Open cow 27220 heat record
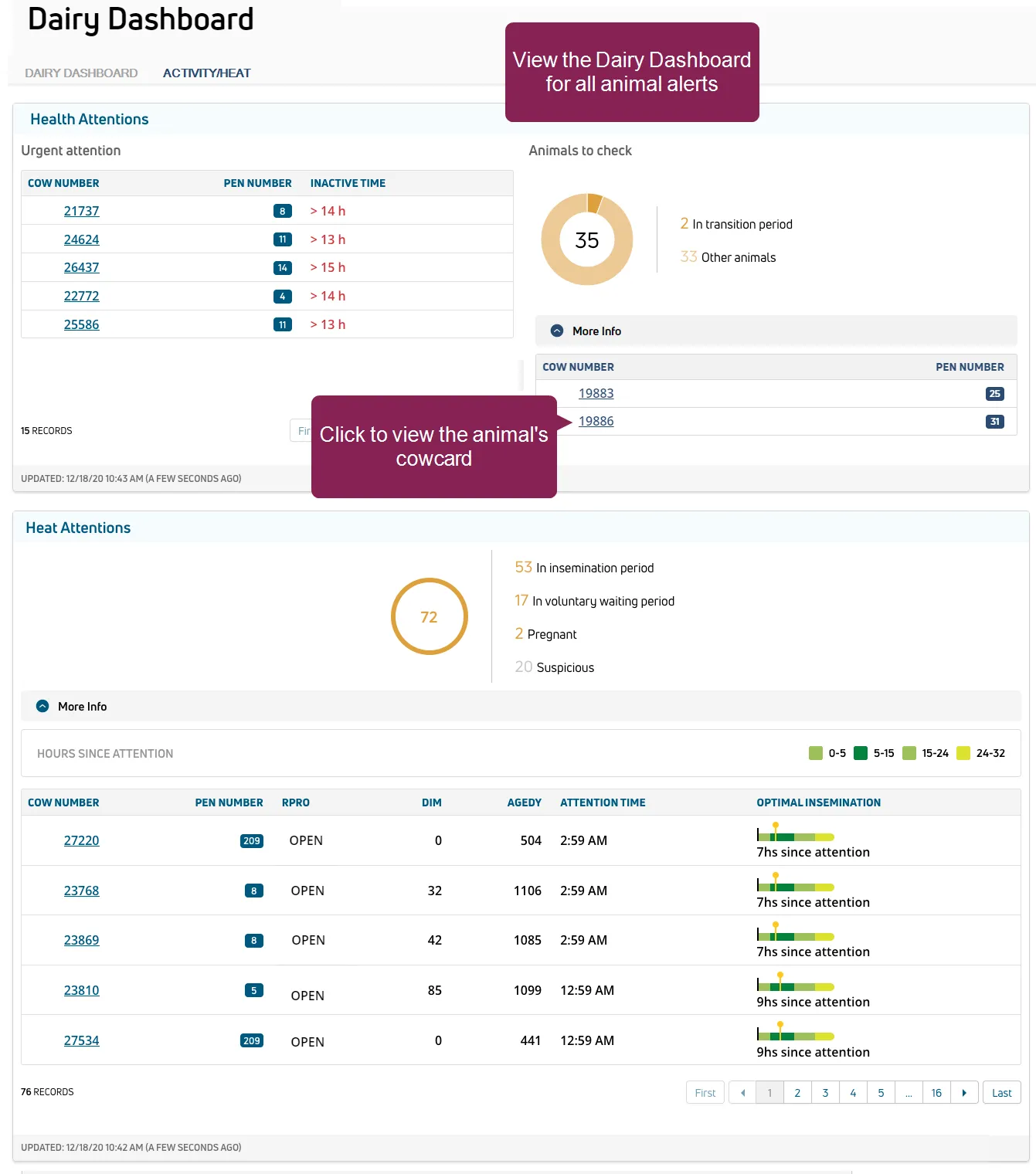Viewport: 1036px width, 1174px height. (x=81, y=840)
